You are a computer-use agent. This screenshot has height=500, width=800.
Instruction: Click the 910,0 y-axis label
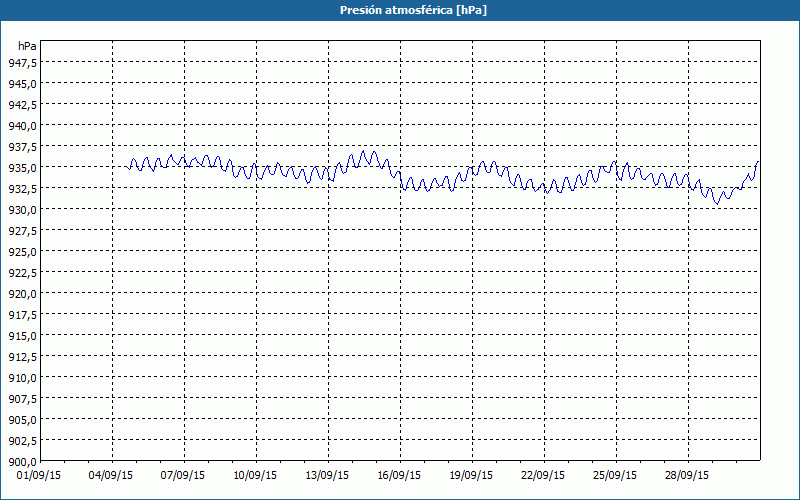[x=22, y=378]
